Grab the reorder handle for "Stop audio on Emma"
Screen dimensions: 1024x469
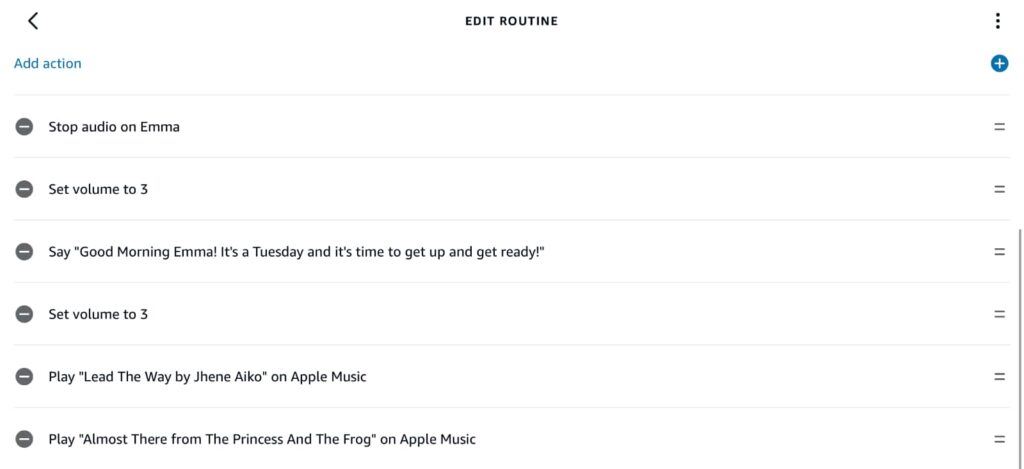pos(998,127)
